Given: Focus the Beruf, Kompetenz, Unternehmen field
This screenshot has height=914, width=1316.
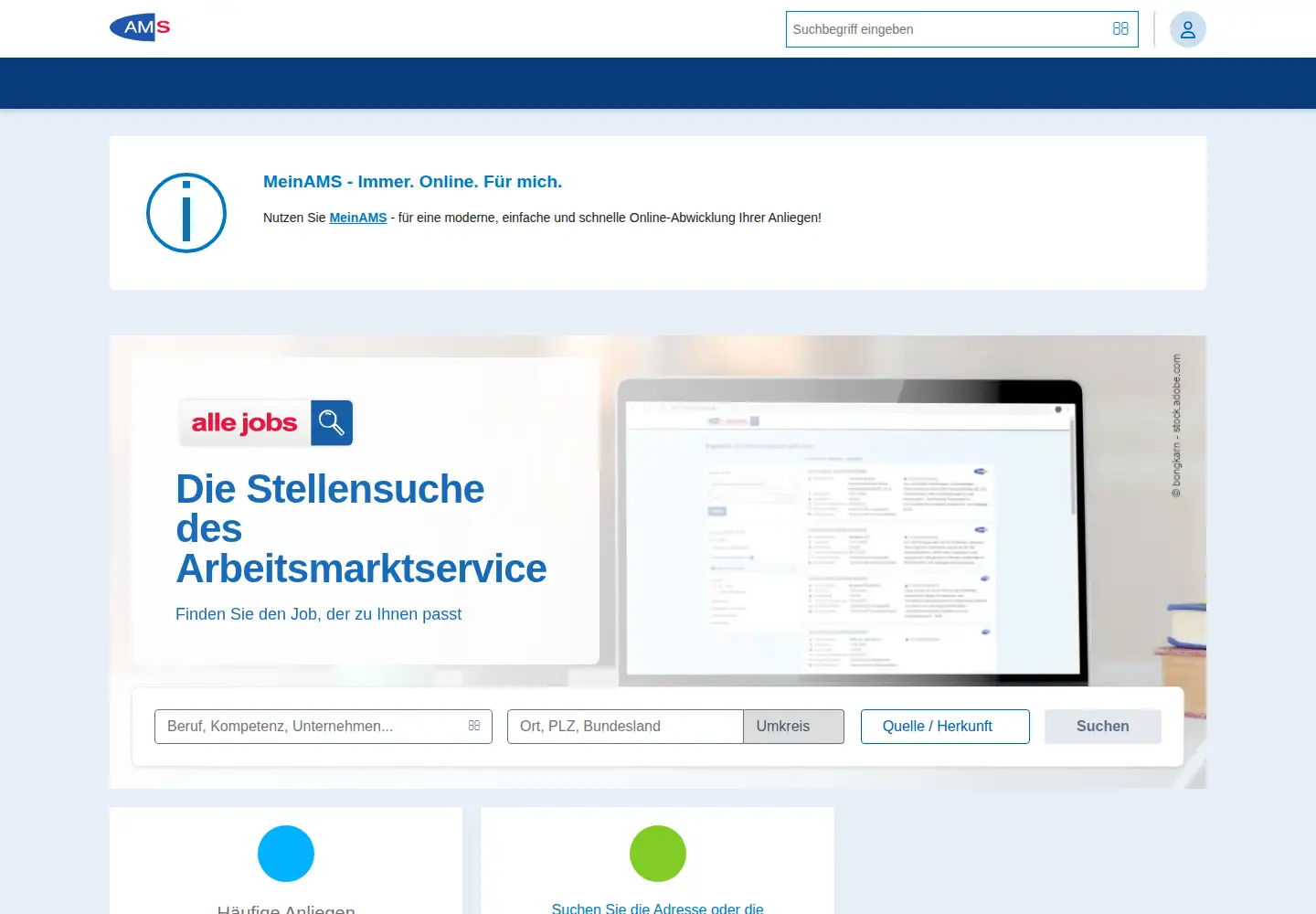Looking at the screenshot, I should pos(324,727).
